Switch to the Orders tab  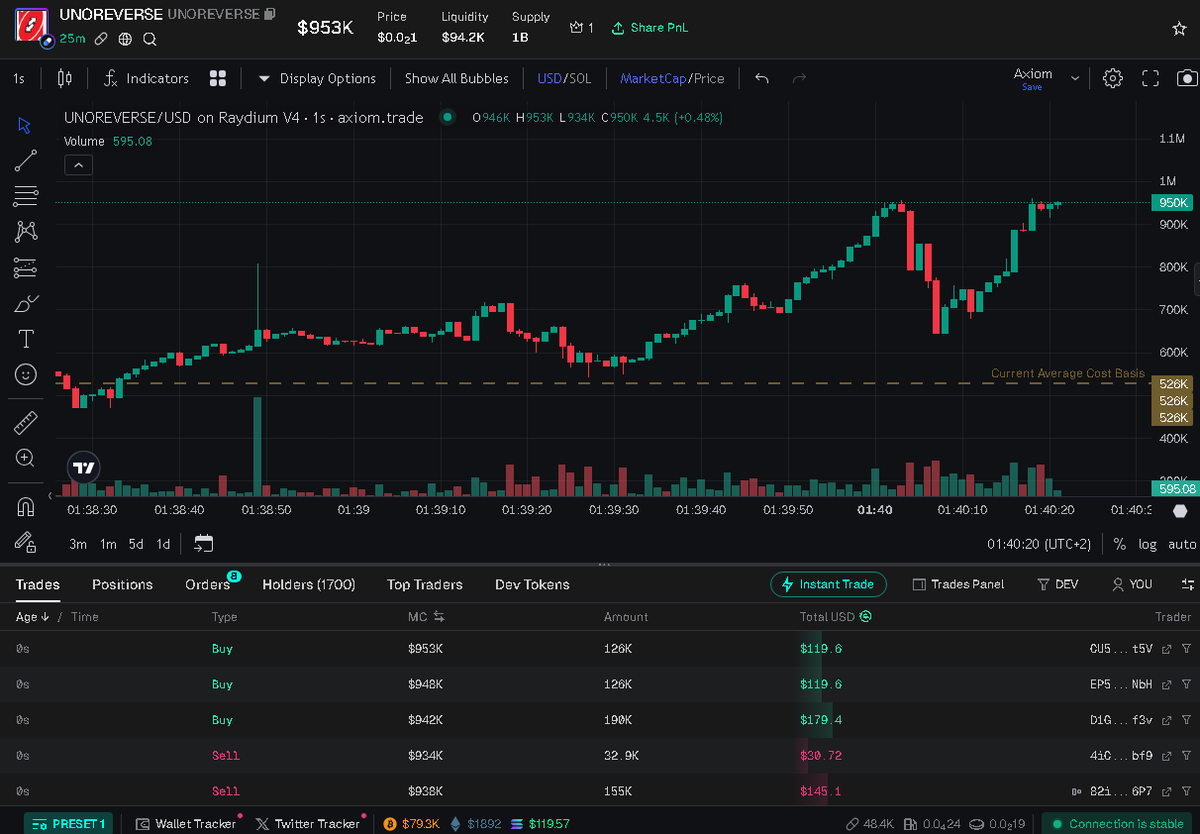[207, 584]
